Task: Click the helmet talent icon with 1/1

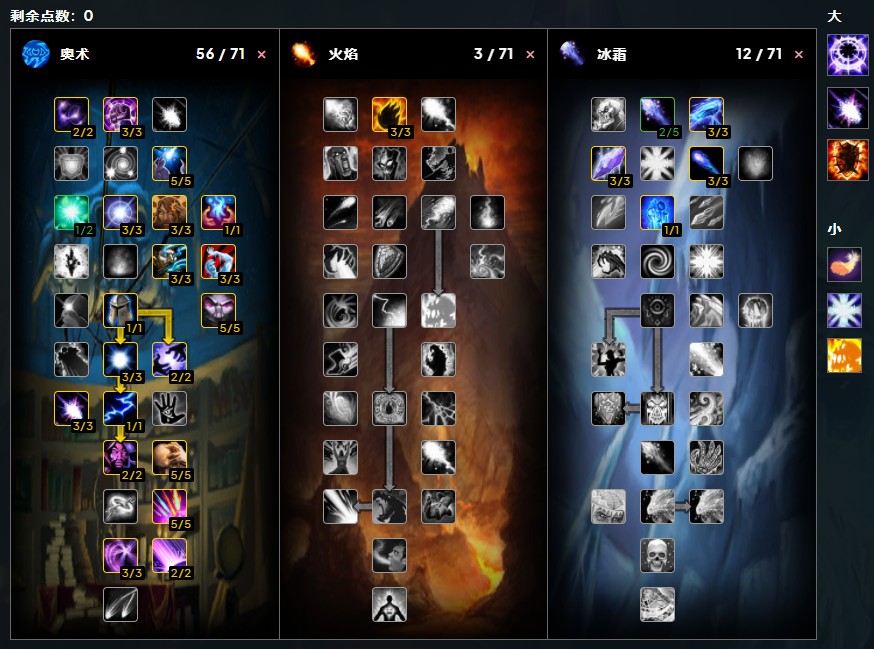Action: (x=120, y=311)
